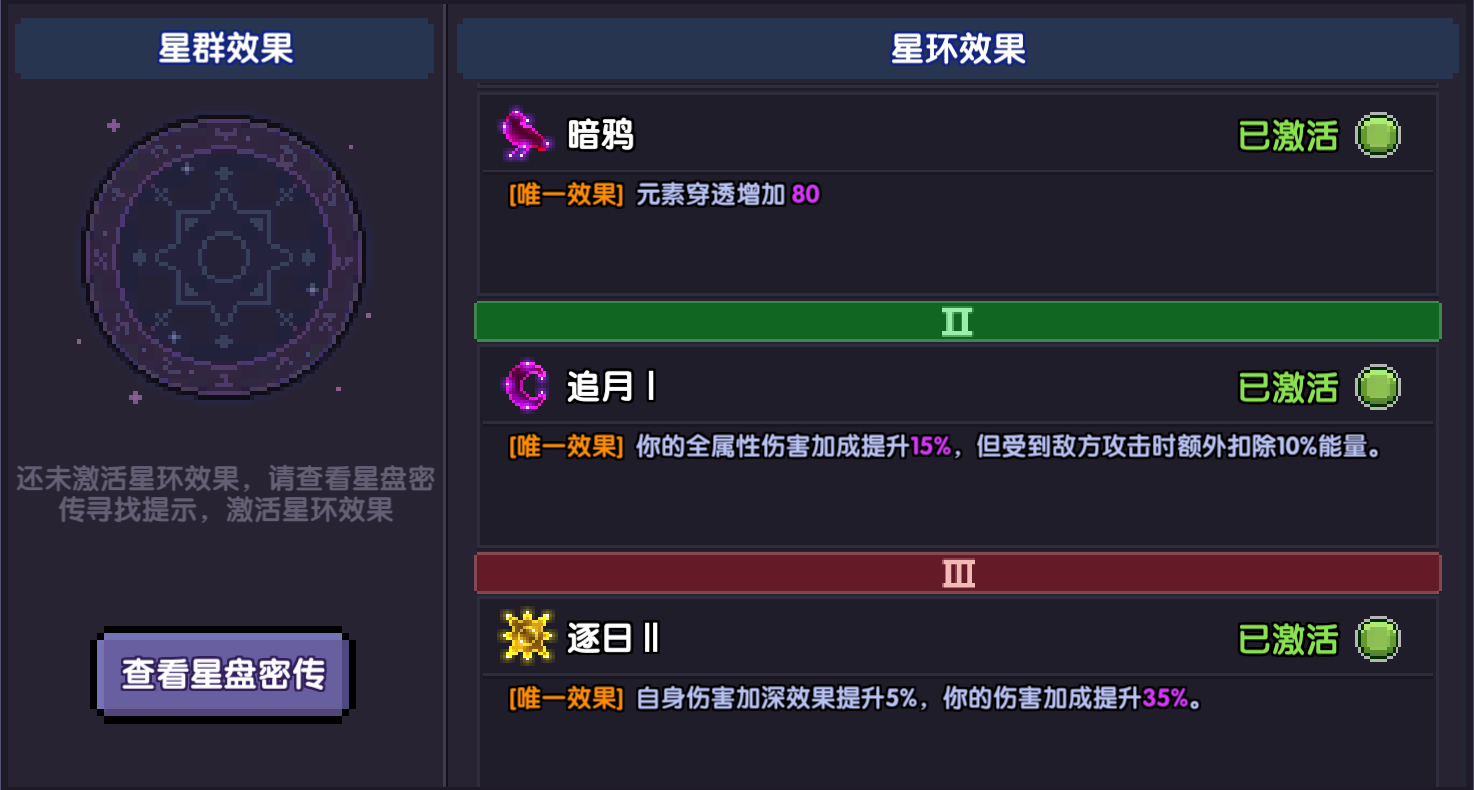This screenshot has height=790, width=1474.
Task: Click the hint text about unactivated star ring effects
Action: [x=225, y=494]
